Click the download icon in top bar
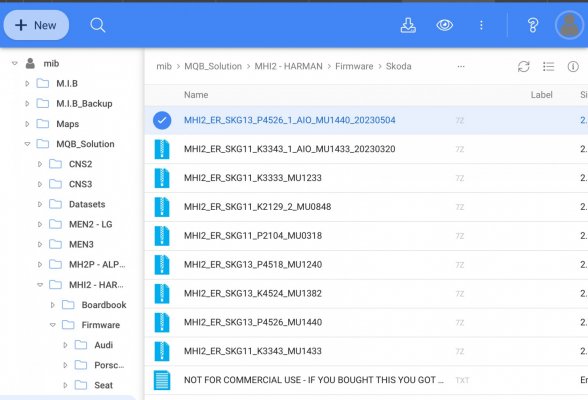 [408, 25]
